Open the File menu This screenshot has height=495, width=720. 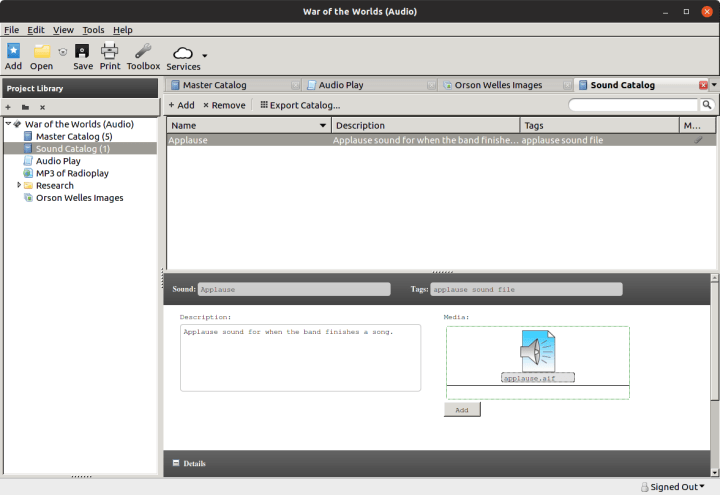point(11,30)
